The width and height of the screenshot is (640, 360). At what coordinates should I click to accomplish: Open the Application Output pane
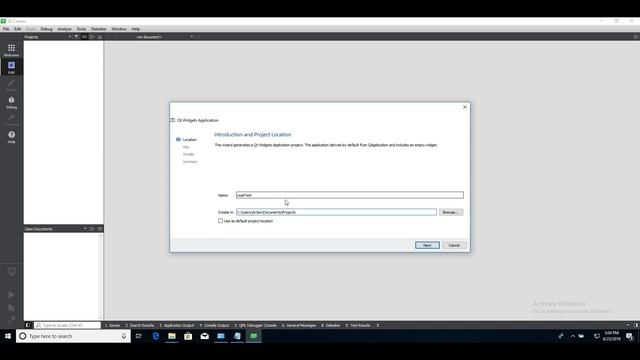pyautogui.click(x=177, y=325)
